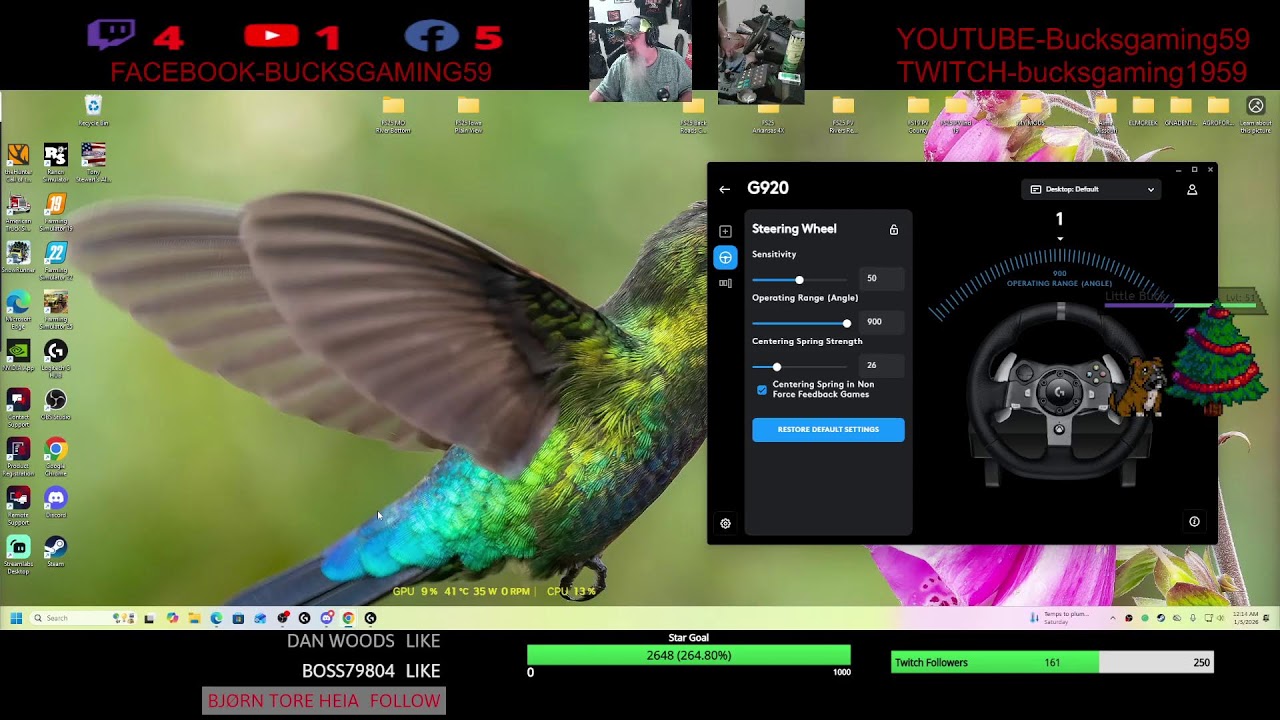Go back with the G920 back arrow
The width and height of the screenshot is (1280, 720).
tap(724, 189)
